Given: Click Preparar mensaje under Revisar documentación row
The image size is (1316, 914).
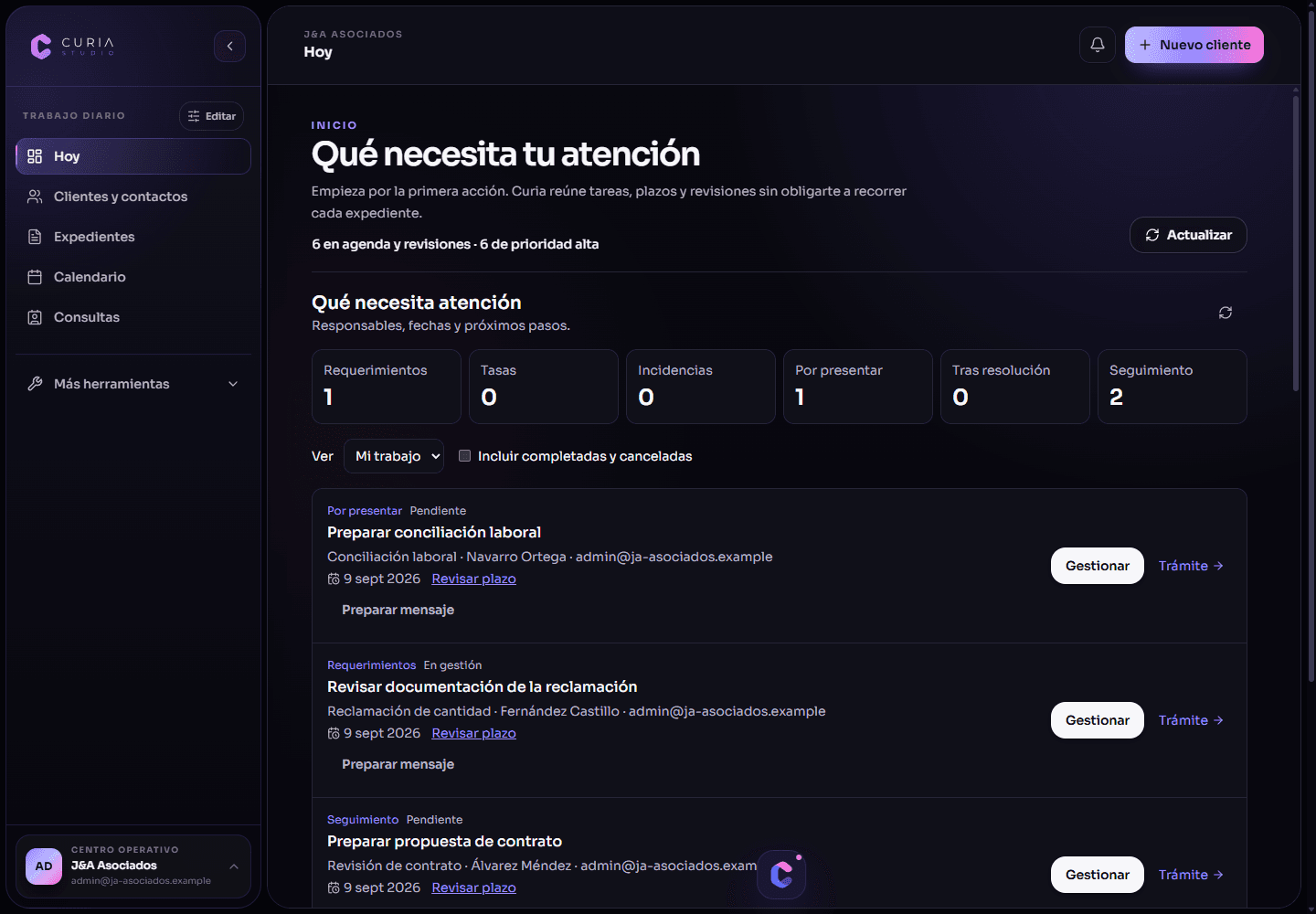Looking at the screenshot, I should point(398,764).
